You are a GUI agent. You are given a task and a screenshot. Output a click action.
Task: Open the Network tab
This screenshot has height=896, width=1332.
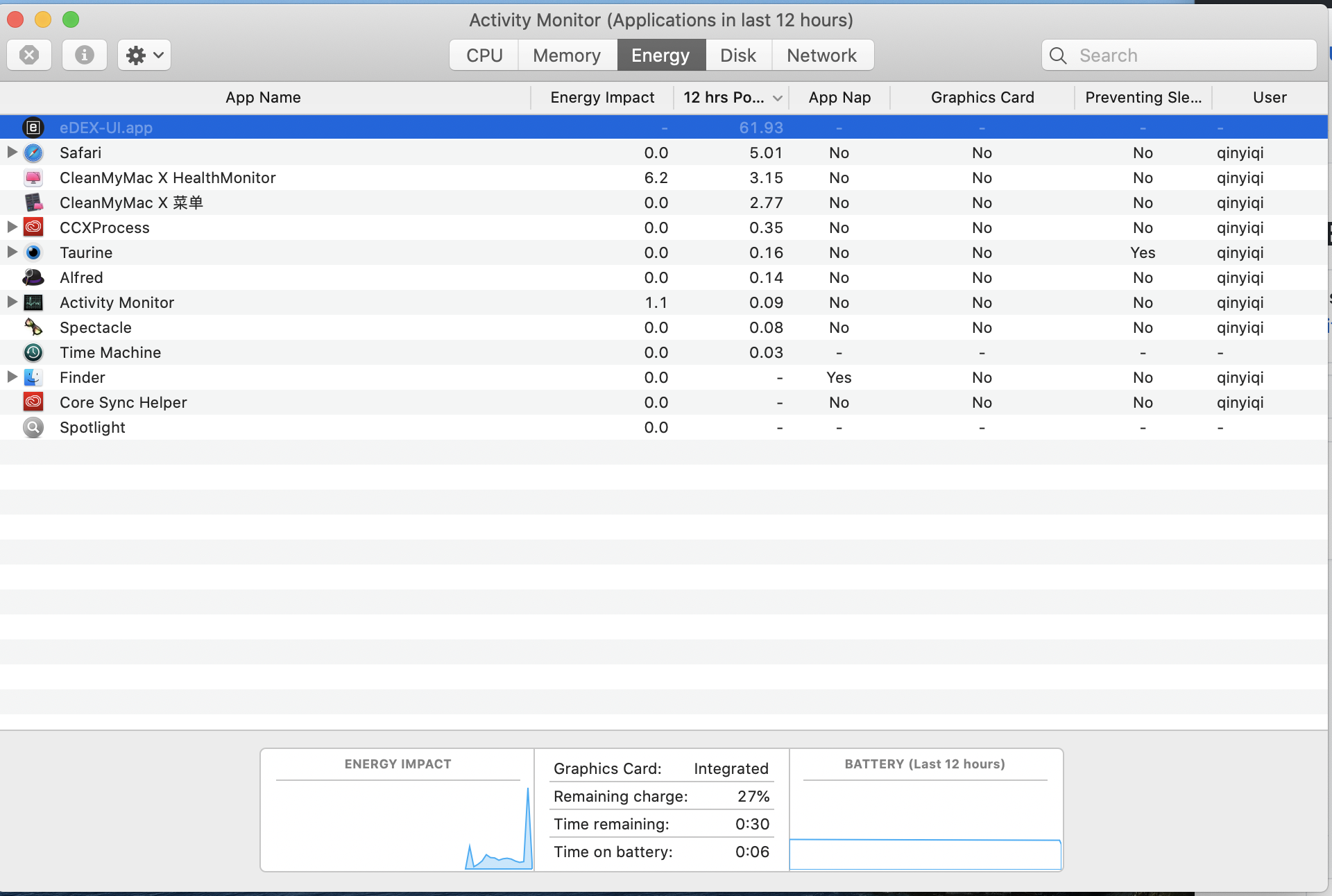(822, 55)
